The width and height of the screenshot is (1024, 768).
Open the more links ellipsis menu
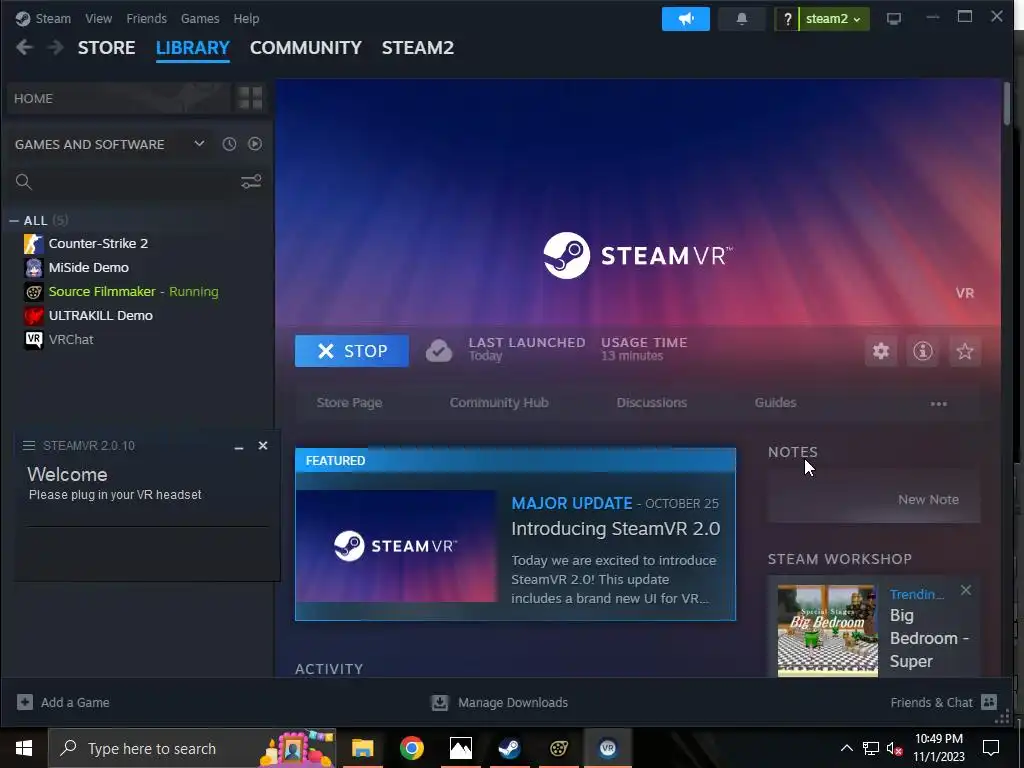(x=938, y=404)
